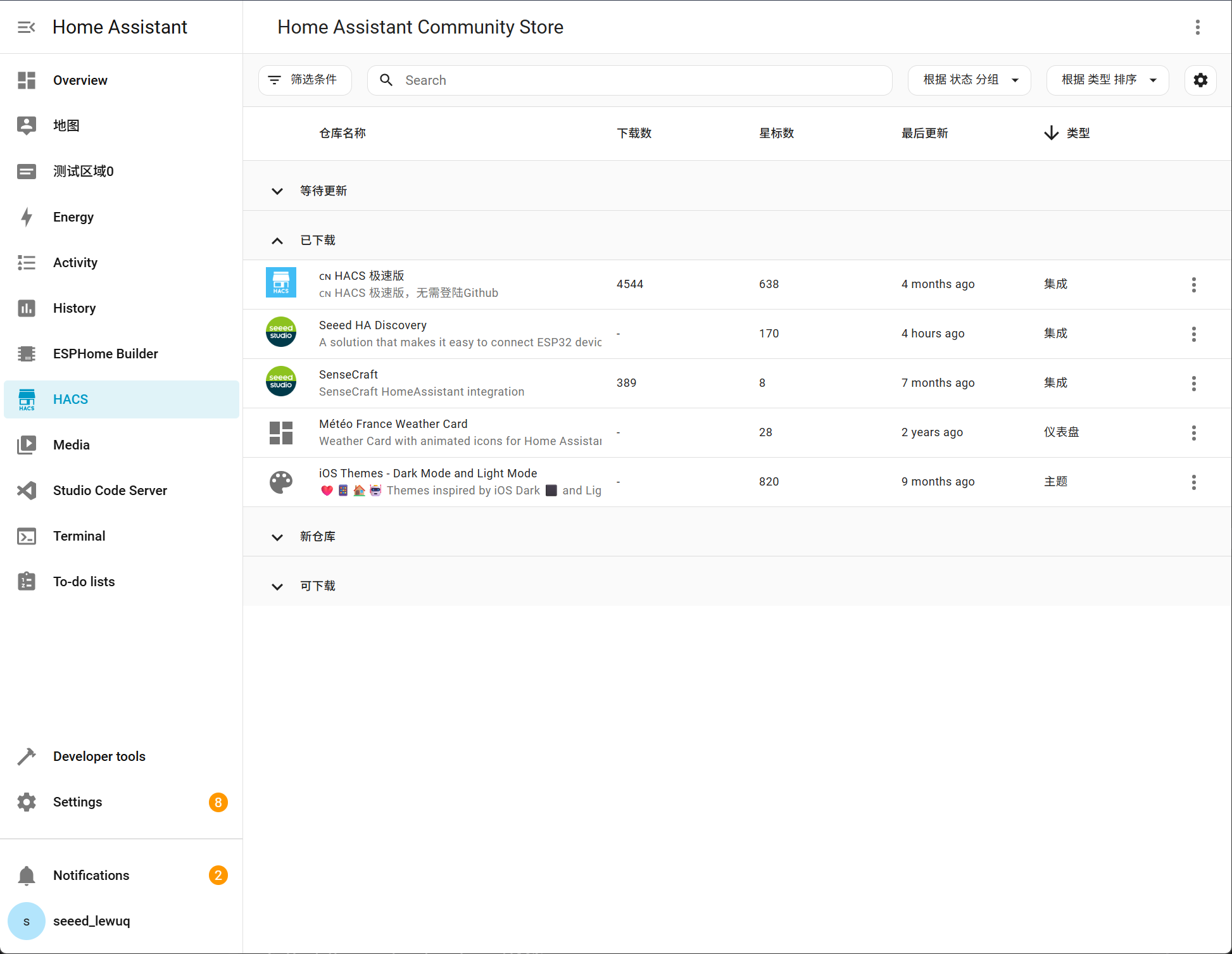This screenshot has height=954, width=1232.
Task: Expand the 新仓库 group
Action: tap(277, 537)
